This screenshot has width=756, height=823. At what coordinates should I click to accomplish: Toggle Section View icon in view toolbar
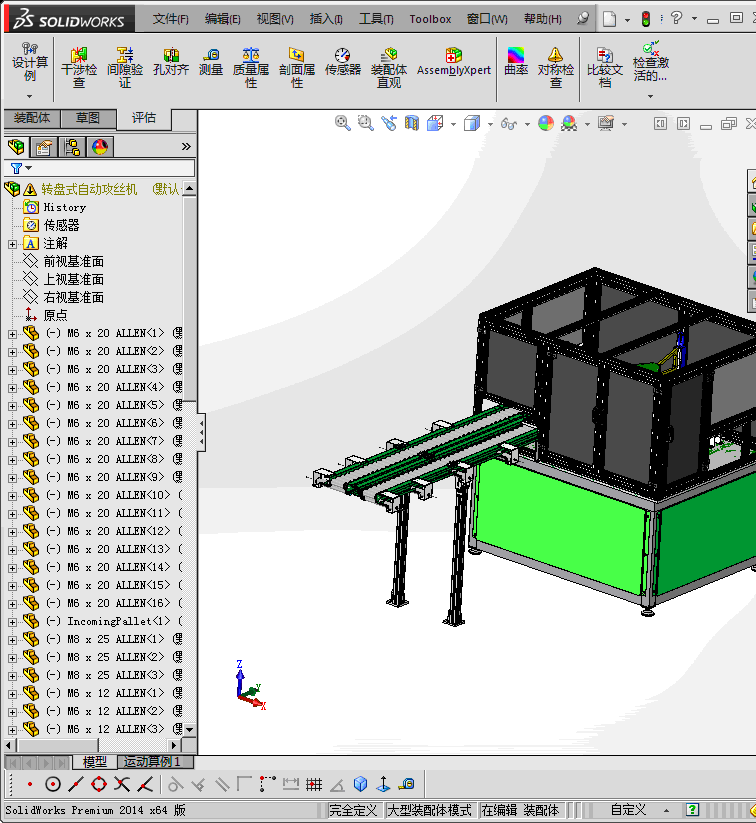coord(412,123)
